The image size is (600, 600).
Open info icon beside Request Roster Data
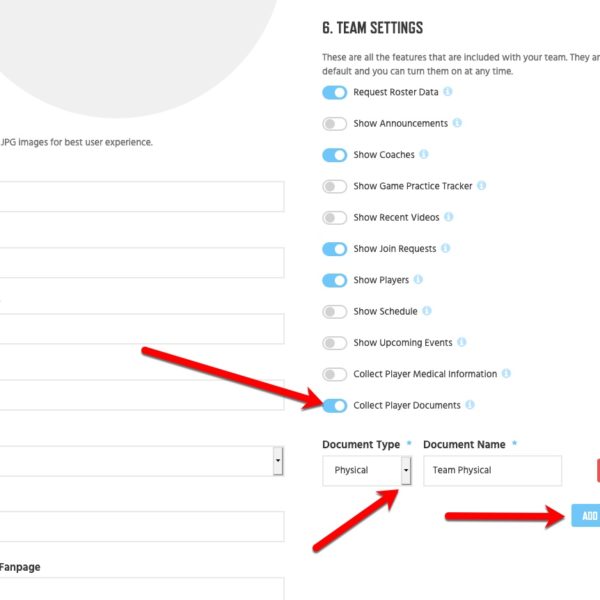pos(447,92)
